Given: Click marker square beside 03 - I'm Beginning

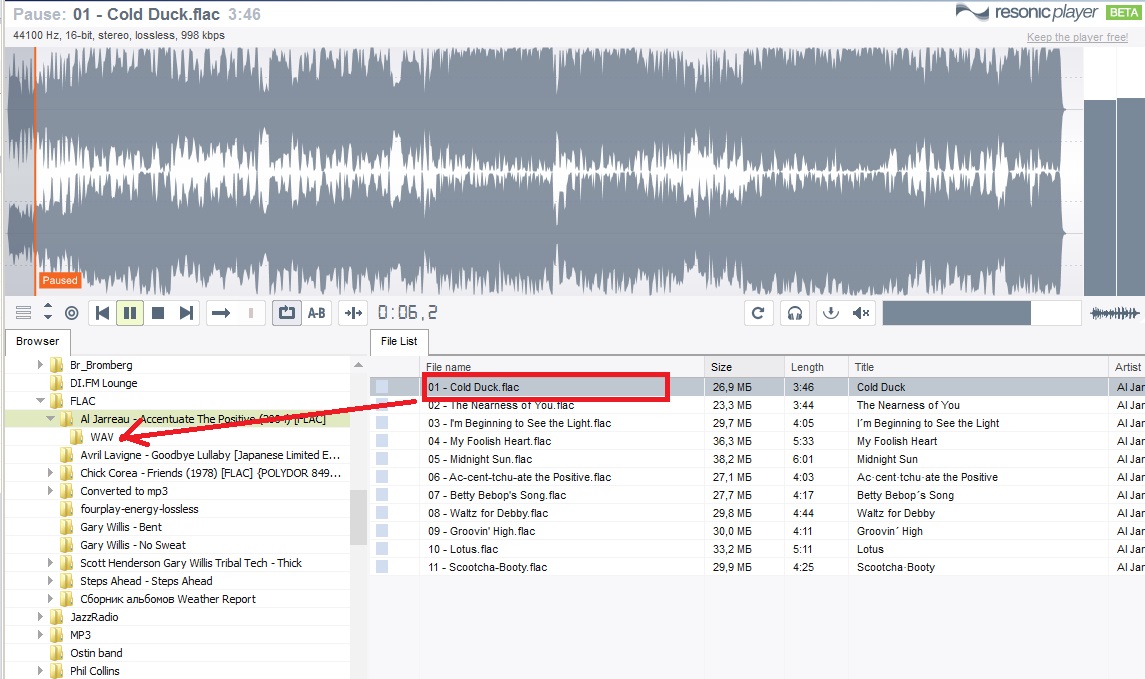Looking at the screenshot, I should [x=382, y=423].
